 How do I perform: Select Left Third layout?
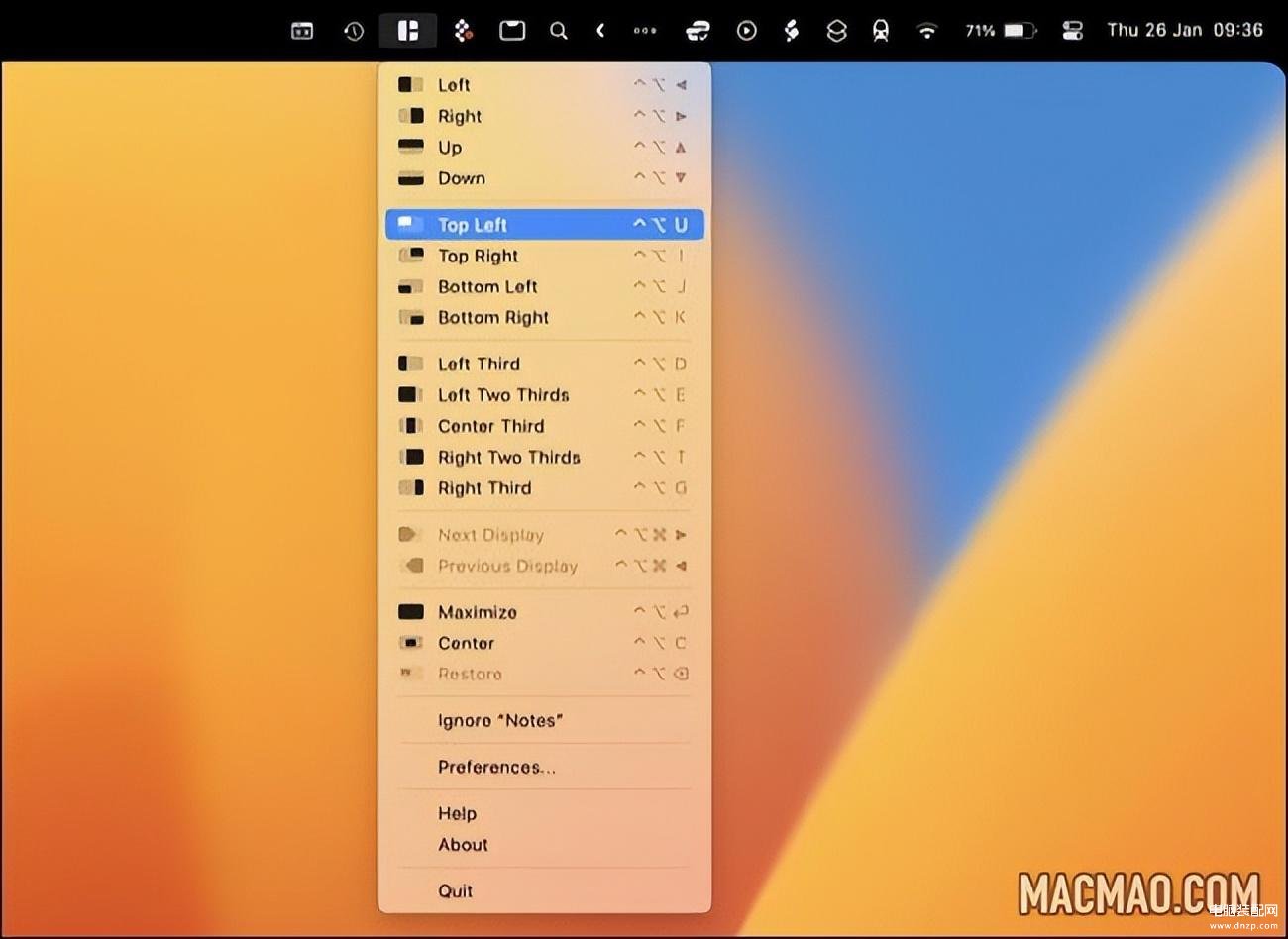(544, 364)
